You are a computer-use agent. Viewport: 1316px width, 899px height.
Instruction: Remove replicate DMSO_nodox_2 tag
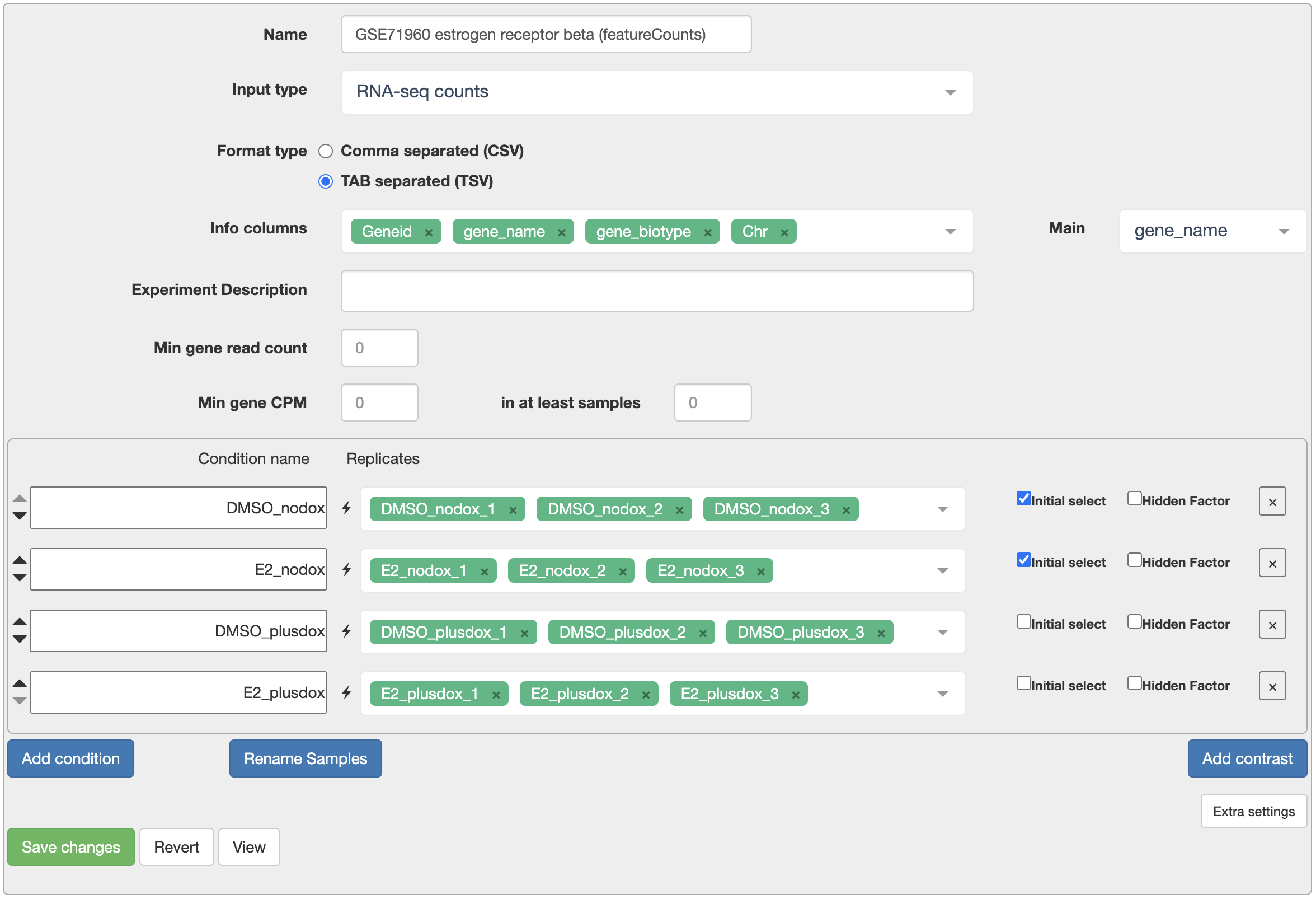(x=679, y=510)
